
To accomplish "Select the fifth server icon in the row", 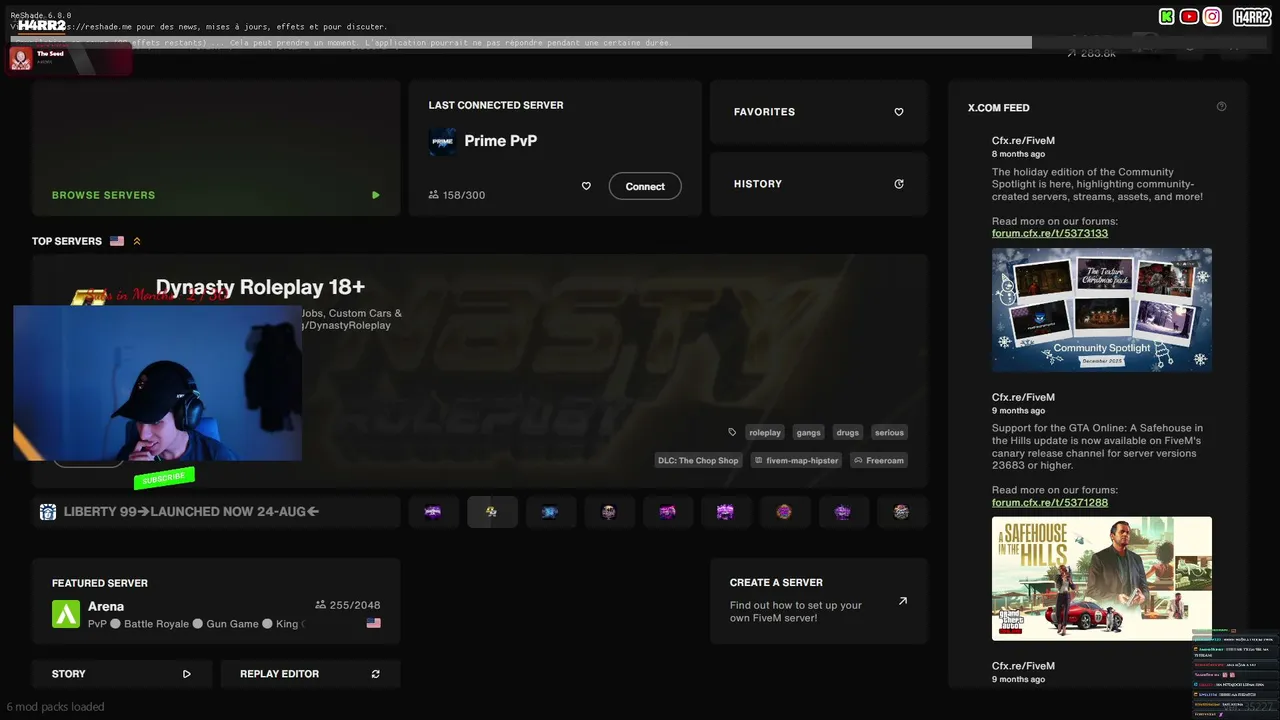I will click(x=667, y=512).
